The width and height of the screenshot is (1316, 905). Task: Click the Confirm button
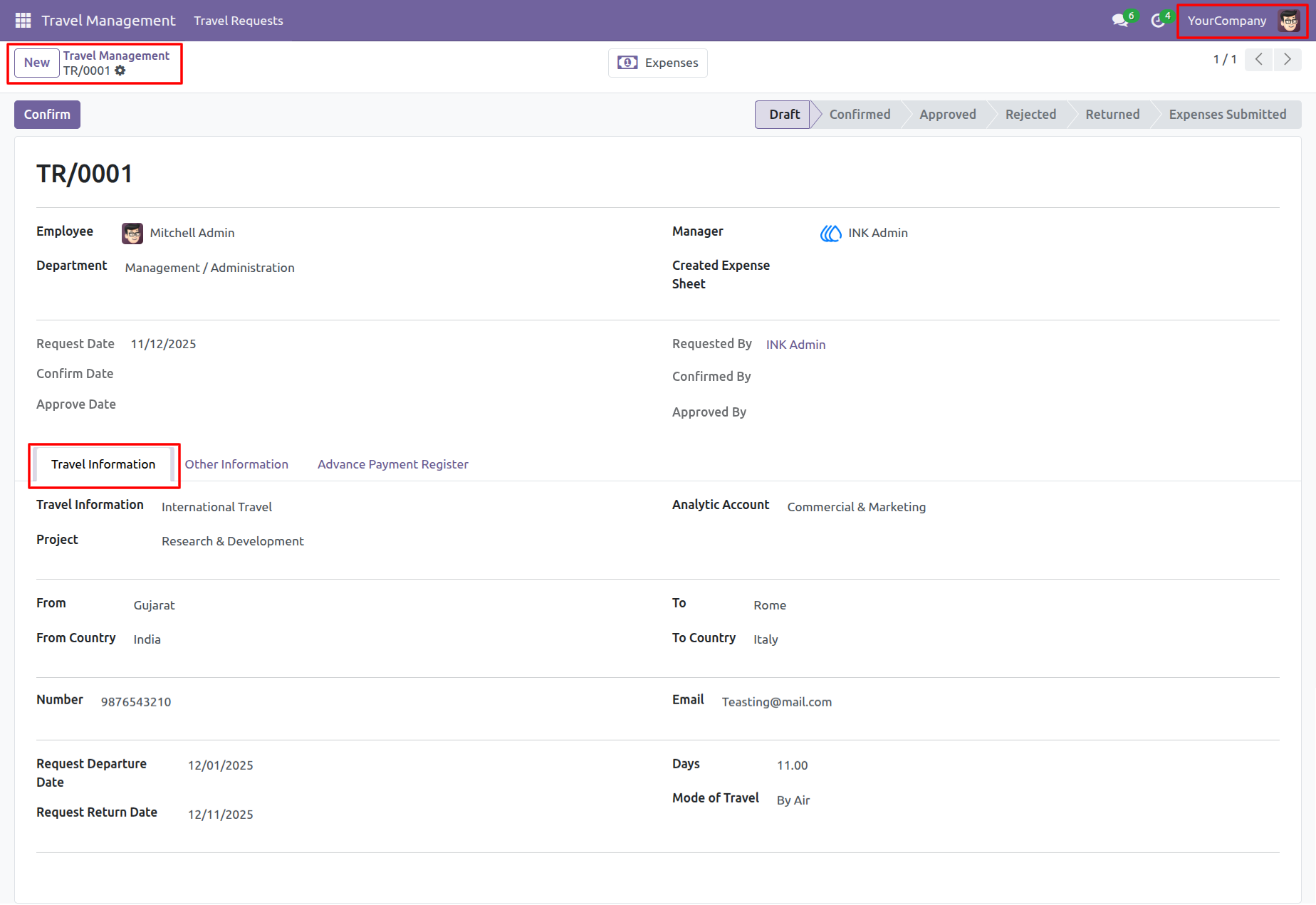(x=47, y=115)
